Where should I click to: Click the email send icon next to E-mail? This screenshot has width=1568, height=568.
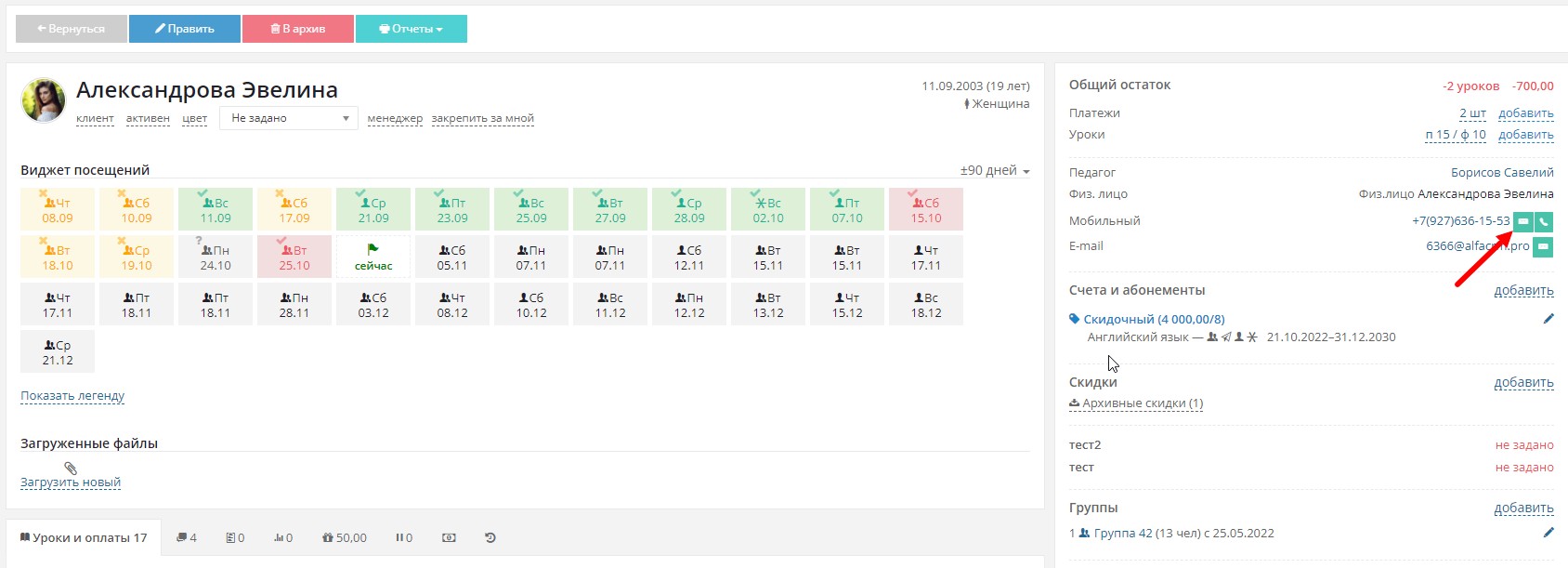(x=1543, y=246)
